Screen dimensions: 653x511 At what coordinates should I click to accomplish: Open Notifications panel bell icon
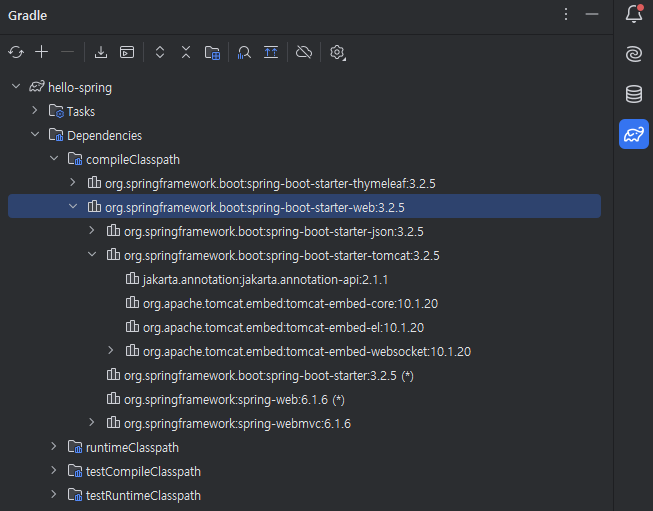pos(634,14)
